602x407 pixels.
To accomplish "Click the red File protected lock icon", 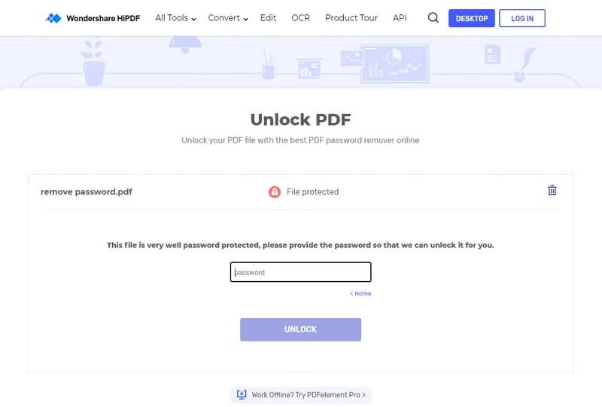I will click(275, 192).
